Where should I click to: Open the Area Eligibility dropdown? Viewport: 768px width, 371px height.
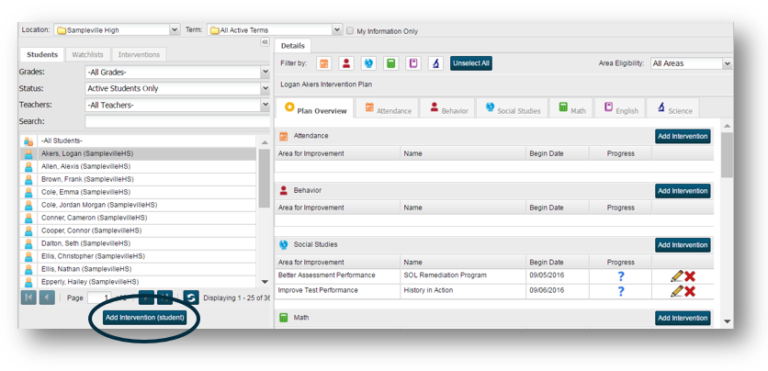691,63
